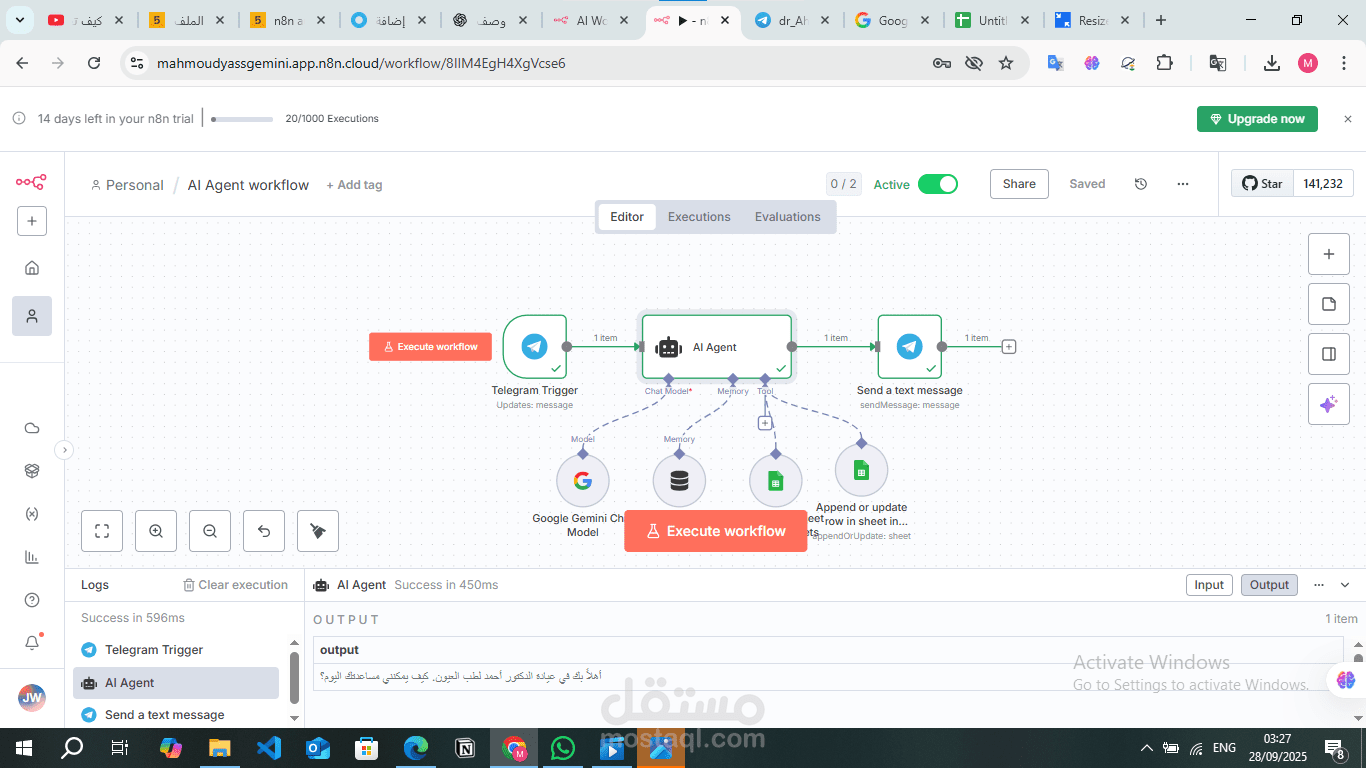Image resolution: width=1366 pixels, height=768 pixels.
Task: Click the executions usage progress bar
Action: click(x=242, y=119)
